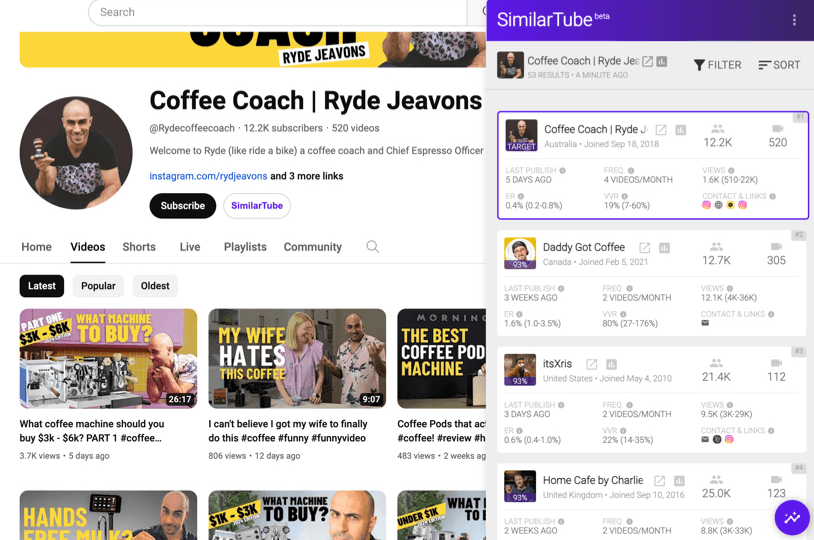
Task: Show LAST PUBLISH info icon in Coffee Coach card
Action: pyautogui.click(x=562, y=170)
